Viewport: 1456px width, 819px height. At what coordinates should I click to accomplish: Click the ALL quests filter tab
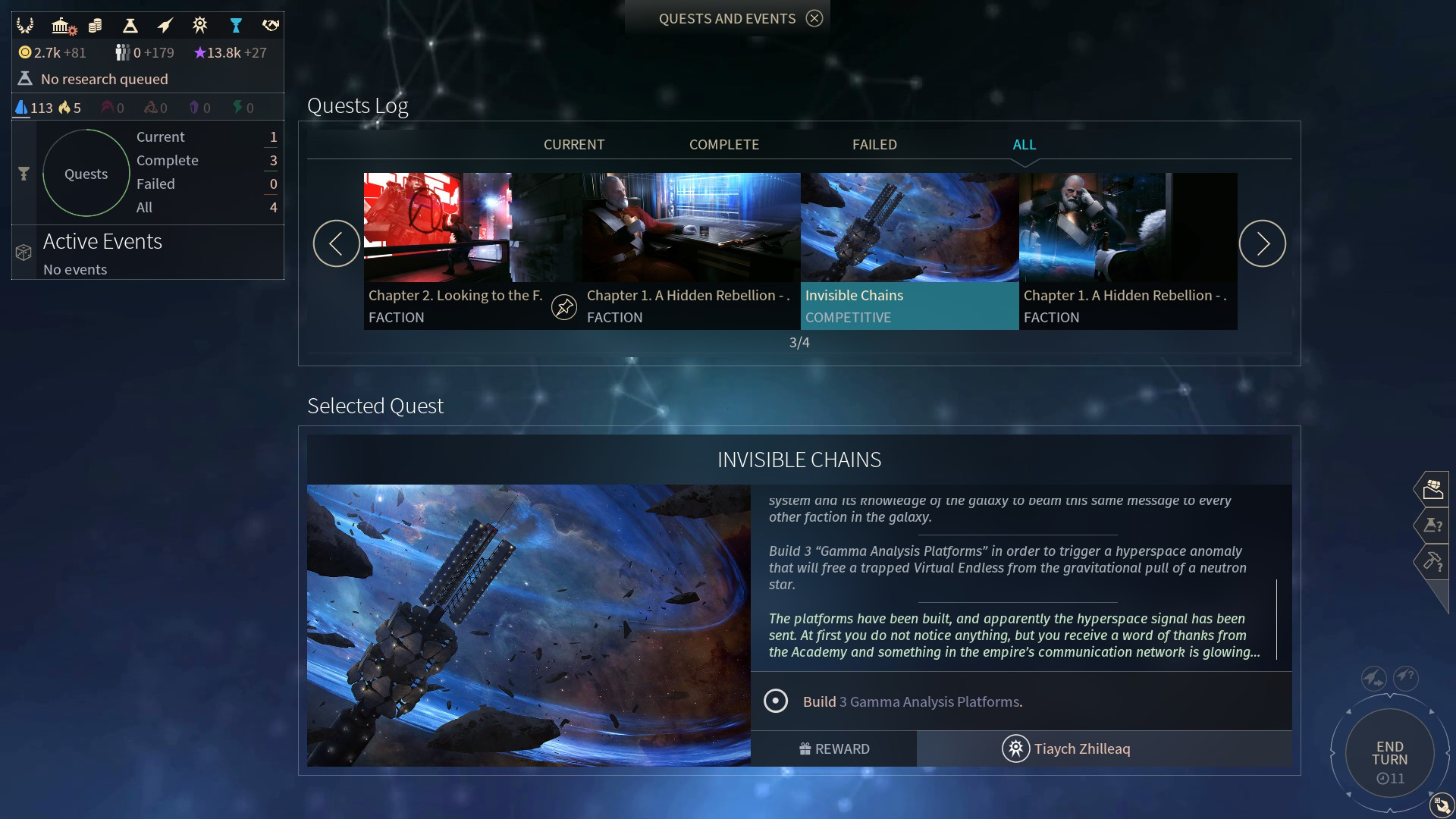tap(1024, 144)
